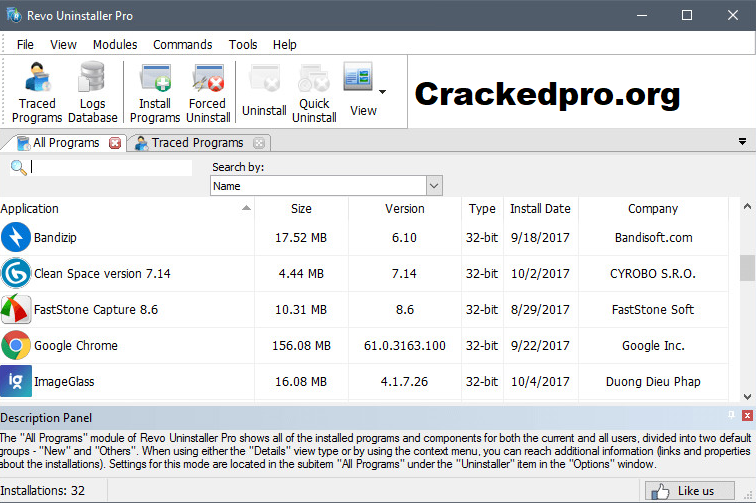This screenshot has height=503, width=756.
Task: Select the Google Chrome application icon
Action: (16, 345)
